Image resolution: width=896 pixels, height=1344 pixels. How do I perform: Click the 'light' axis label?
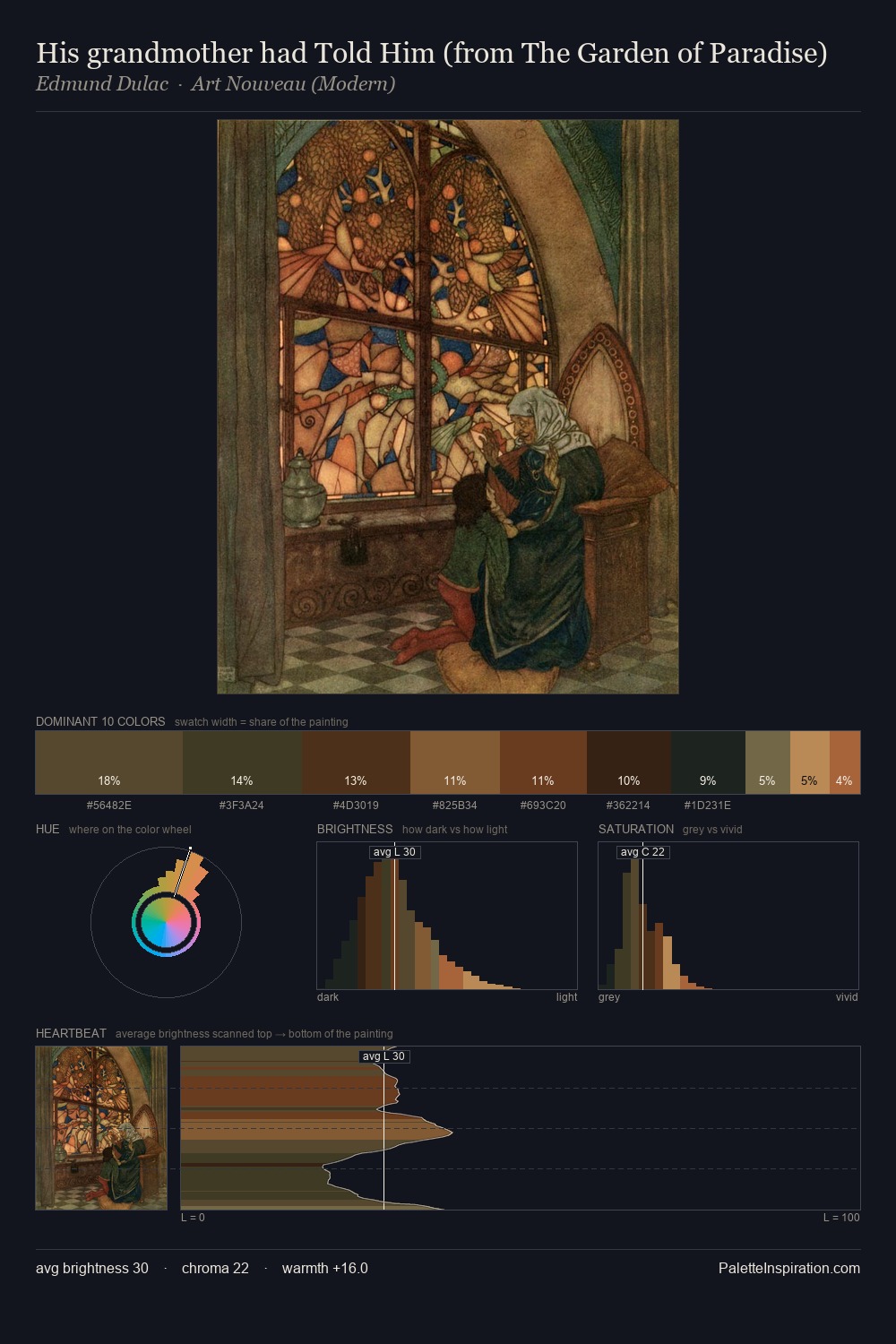566,997
